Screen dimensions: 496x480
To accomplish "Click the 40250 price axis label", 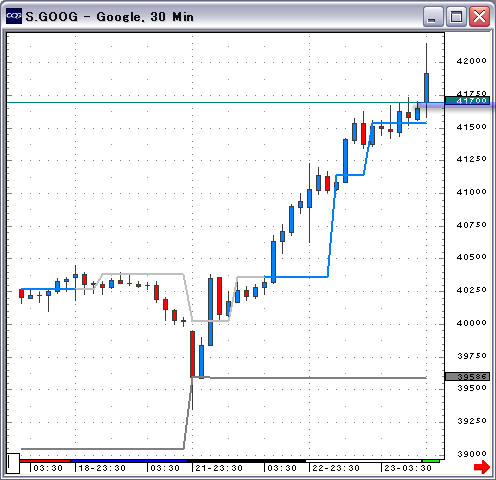I will point(471,290).
